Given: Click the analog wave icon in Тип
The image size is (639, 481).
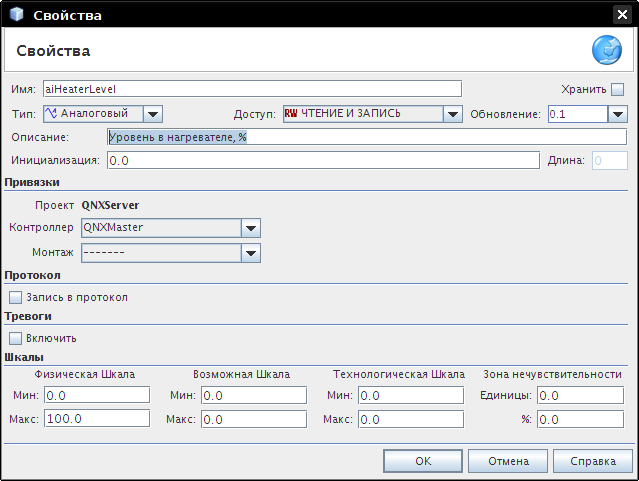Looking at the screenshot, I should (51, 113).
